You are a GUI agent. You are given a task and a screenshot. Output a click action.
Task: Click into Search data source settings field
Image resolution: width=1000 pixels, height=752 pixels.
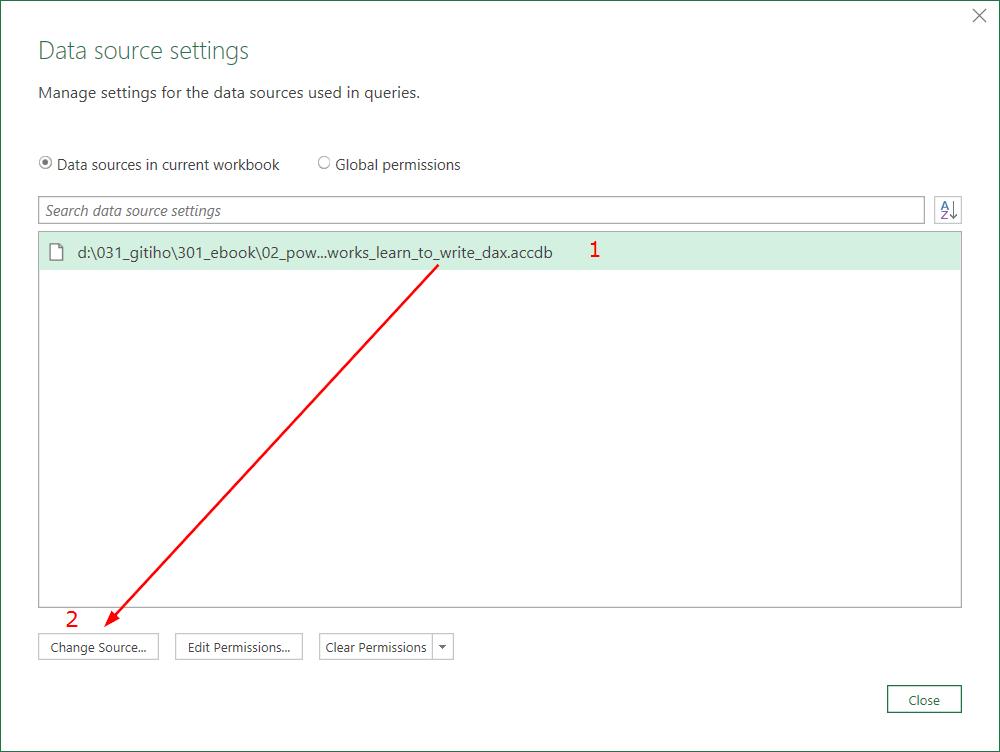480,211
